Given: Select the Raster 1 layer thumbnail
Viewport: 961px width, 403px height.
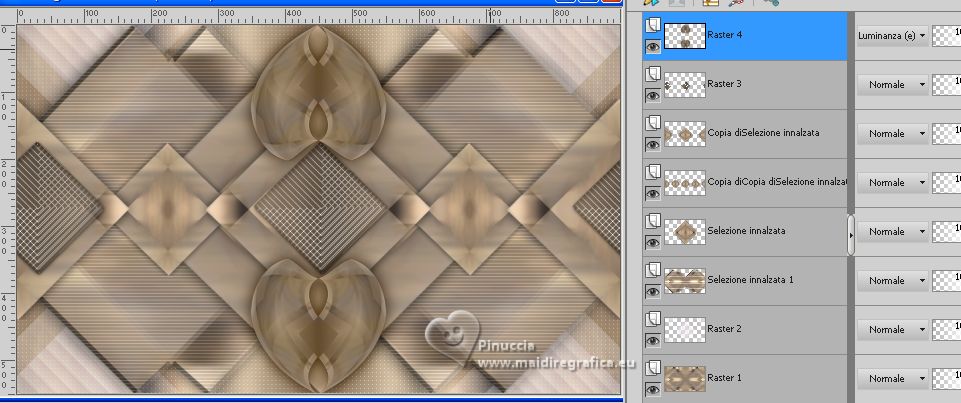Looking at the screenshot, I should [x=685, y=379].
